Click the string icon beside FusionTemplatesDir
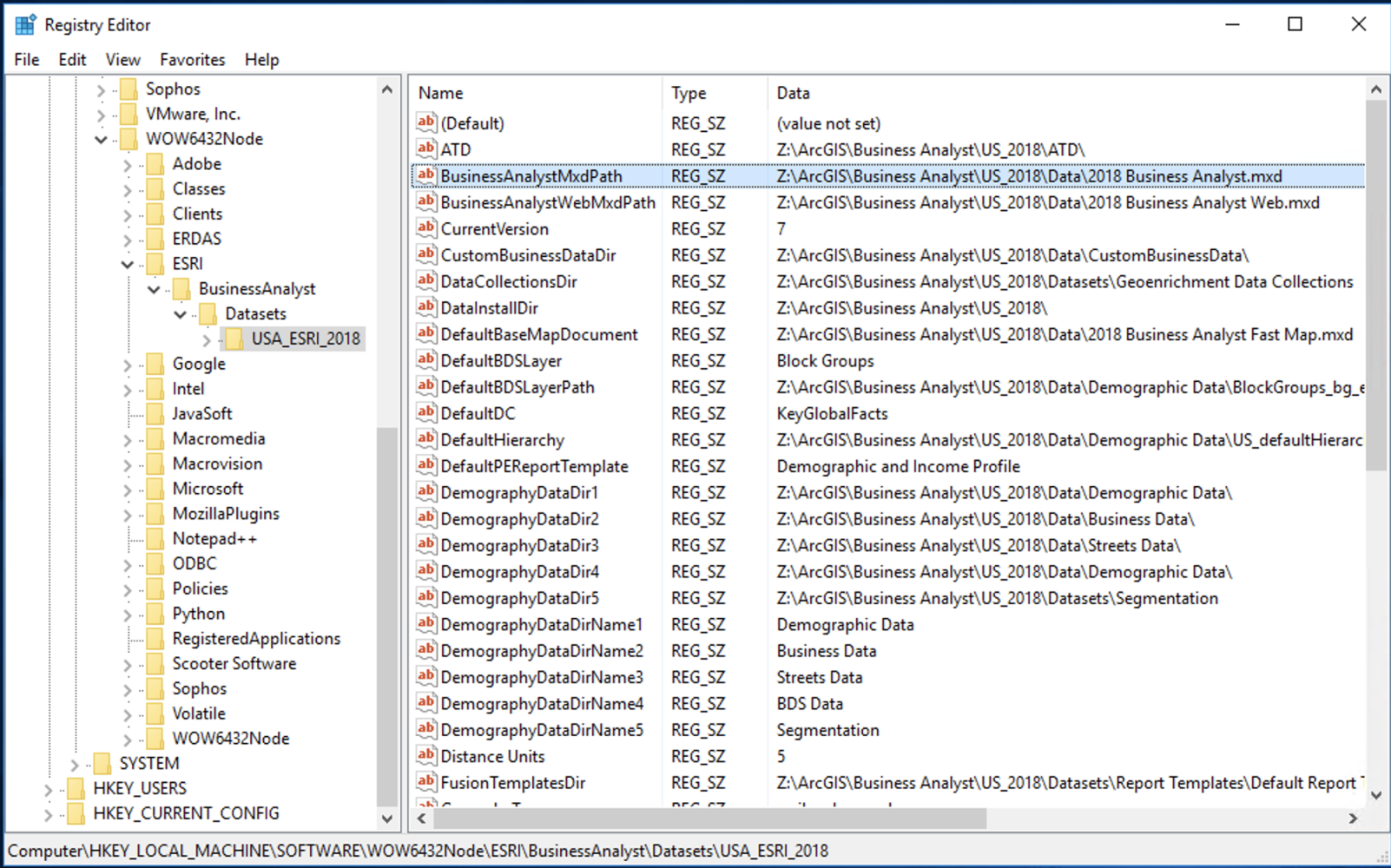The height and width of the screenshot is (868, 1391). pos(425,781)
